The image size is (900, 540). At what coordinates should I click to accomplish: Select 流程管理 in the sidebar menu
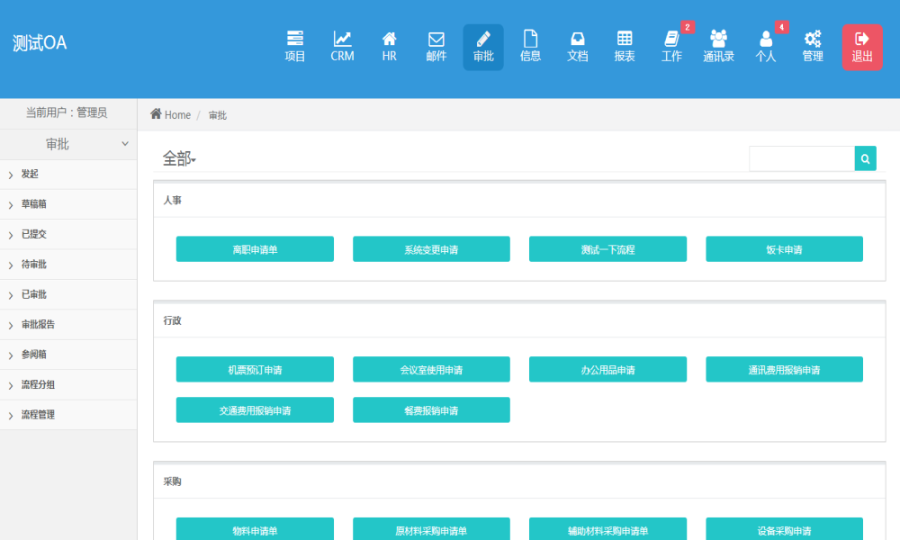pyautogui.click(x=38, y=415)
